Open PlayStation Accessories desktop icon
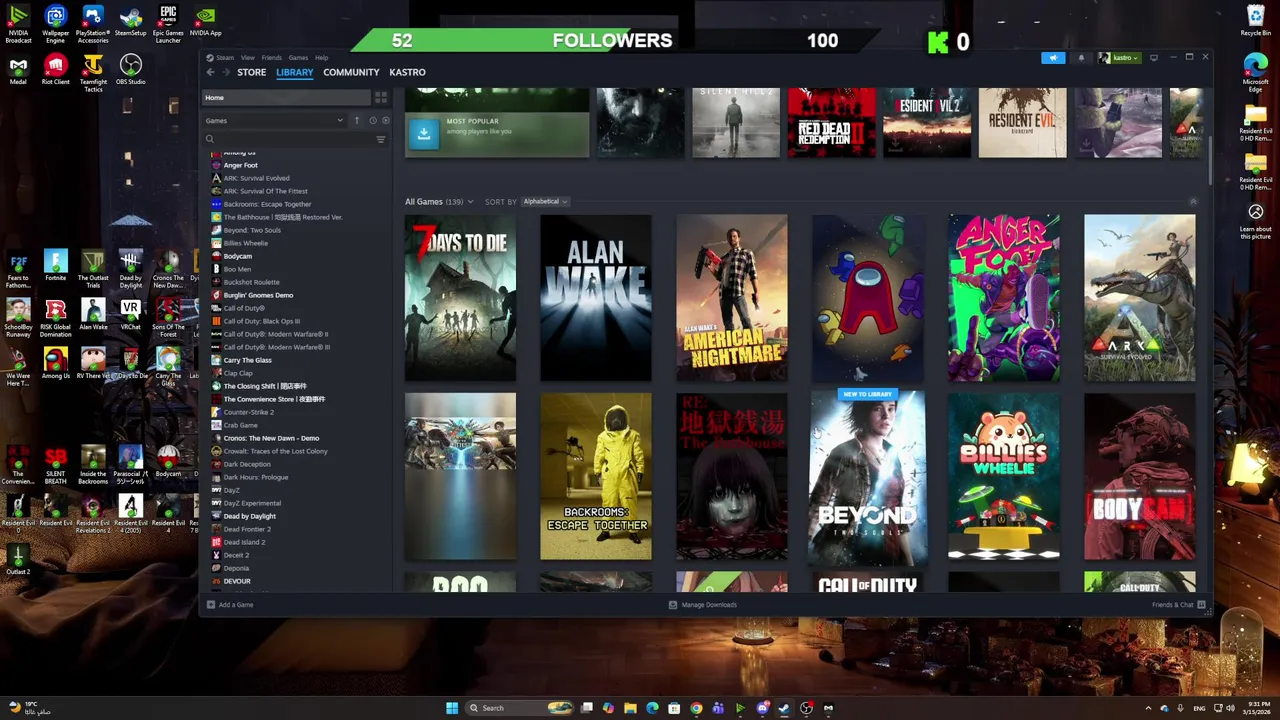This screenshot has width=1280, height=720. tap(93, 25)
